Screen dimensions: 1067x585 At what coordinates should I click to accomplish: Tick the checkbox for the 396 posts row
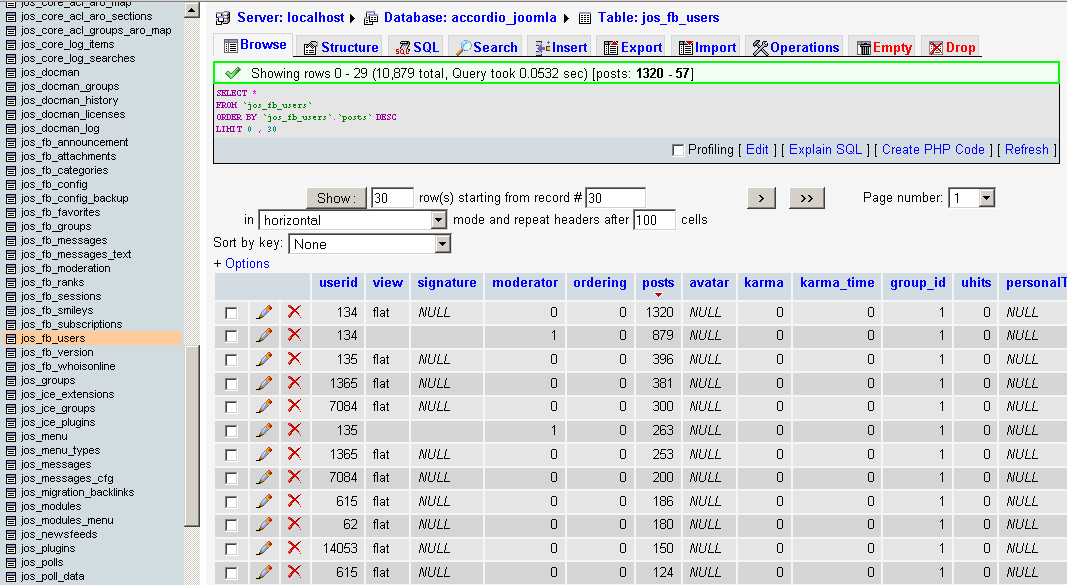click(x=231, y=360)
